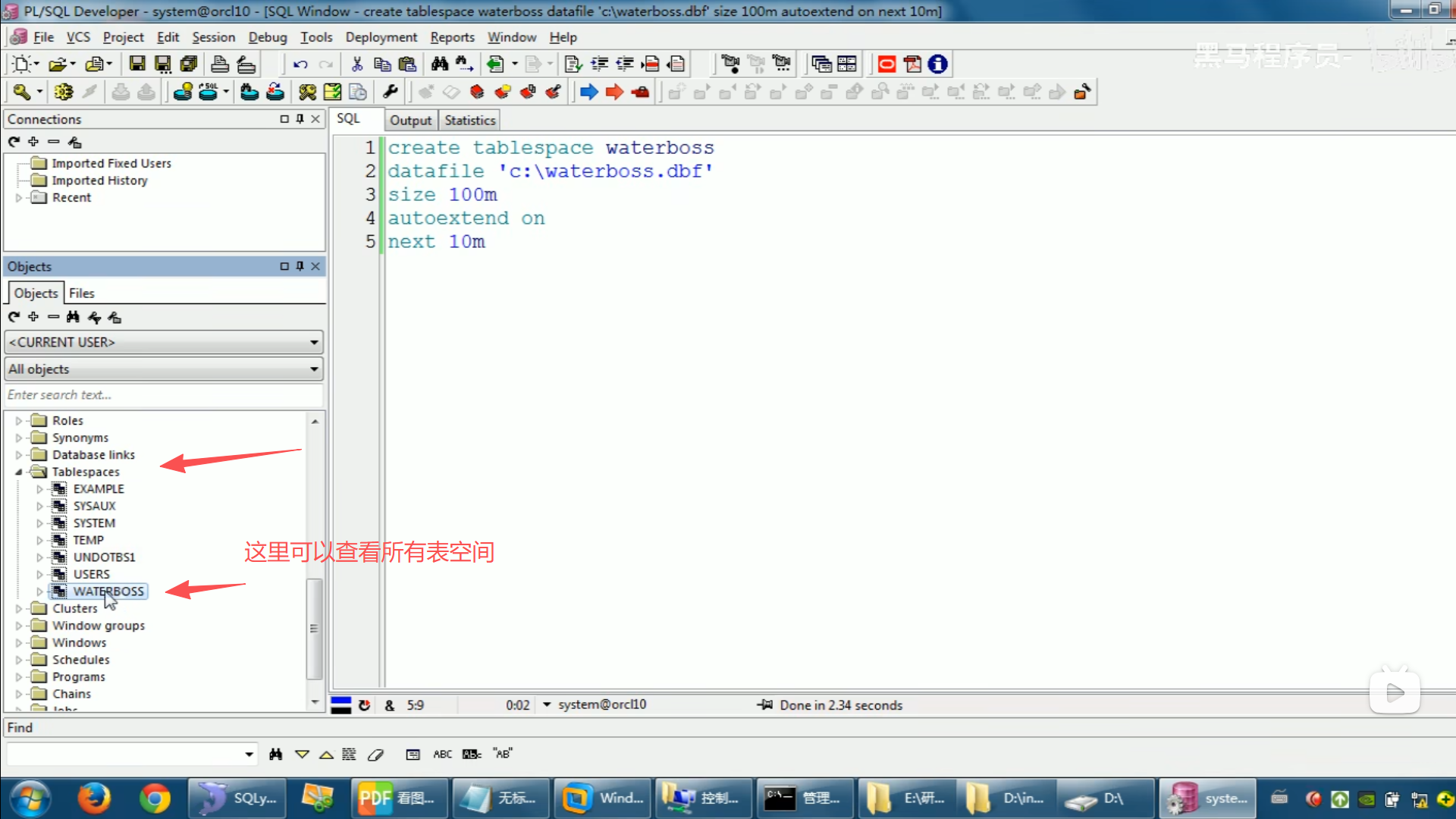Image resolution: width=1456 pixels, height=819 pixels.
Task: Open the All objects filter dropdown
Action: click(x=313, y=369)
